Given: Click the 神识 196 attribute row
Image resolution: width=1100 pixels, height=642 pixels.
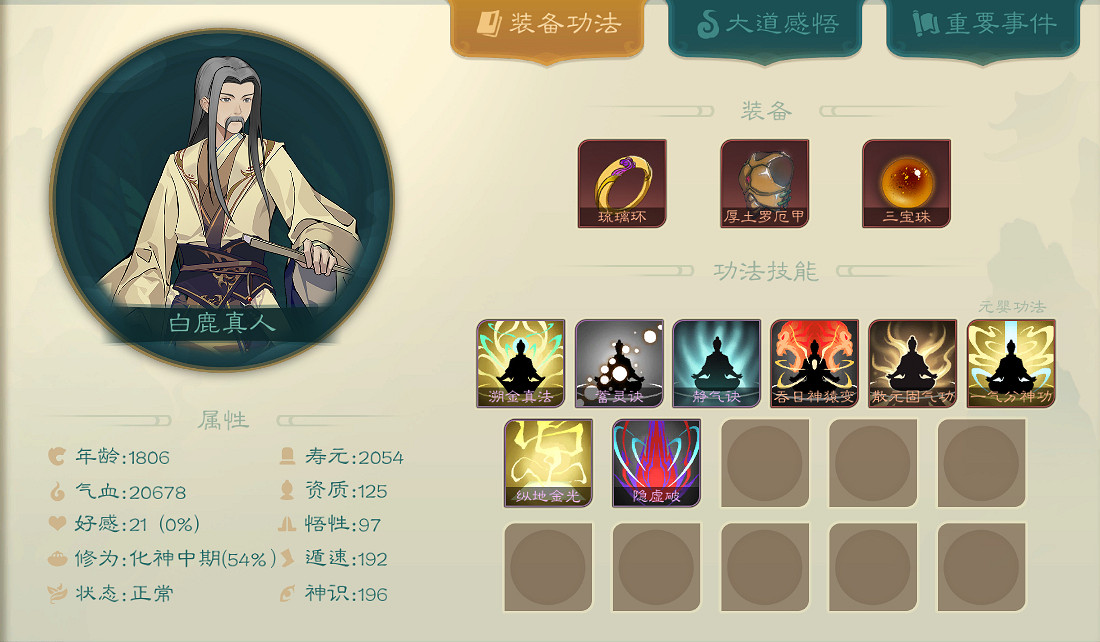Looking at the screenshot, I should (x=333, y=594).
